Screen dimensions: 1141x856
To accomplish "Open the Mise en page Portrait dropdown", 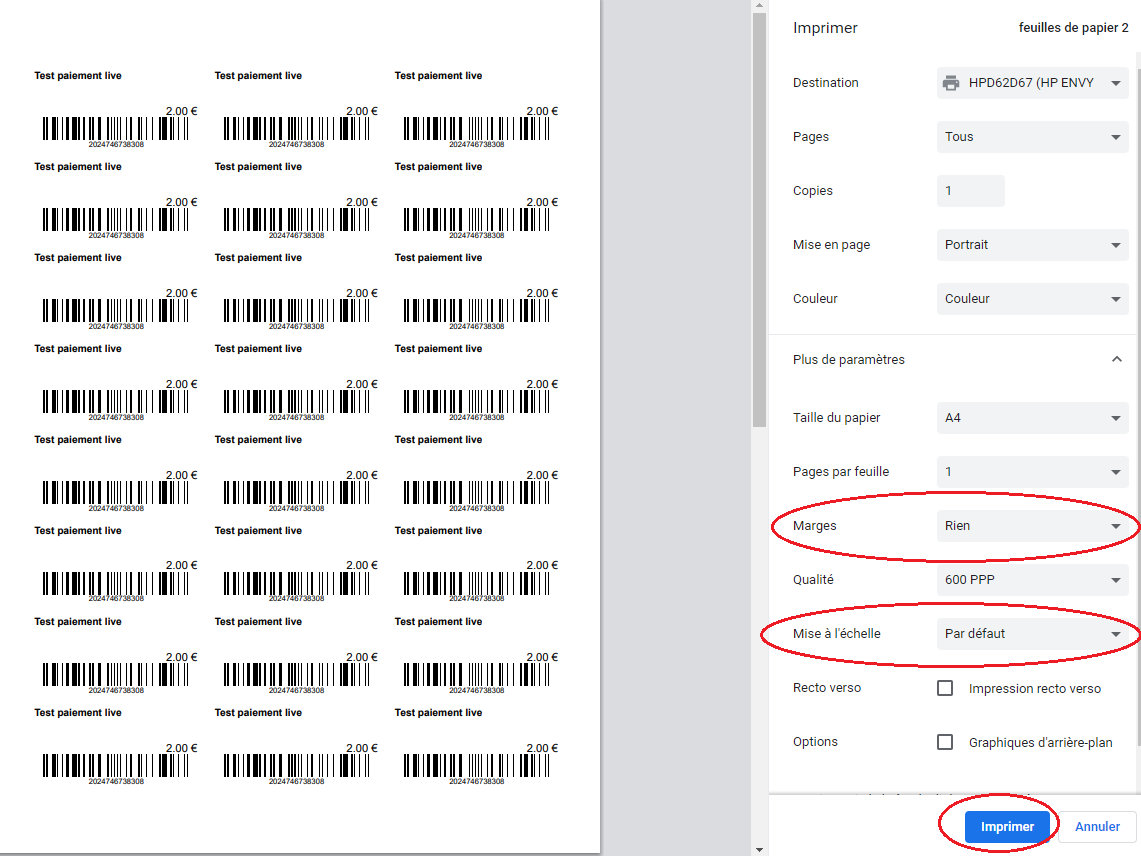I will pos(1033,245).
